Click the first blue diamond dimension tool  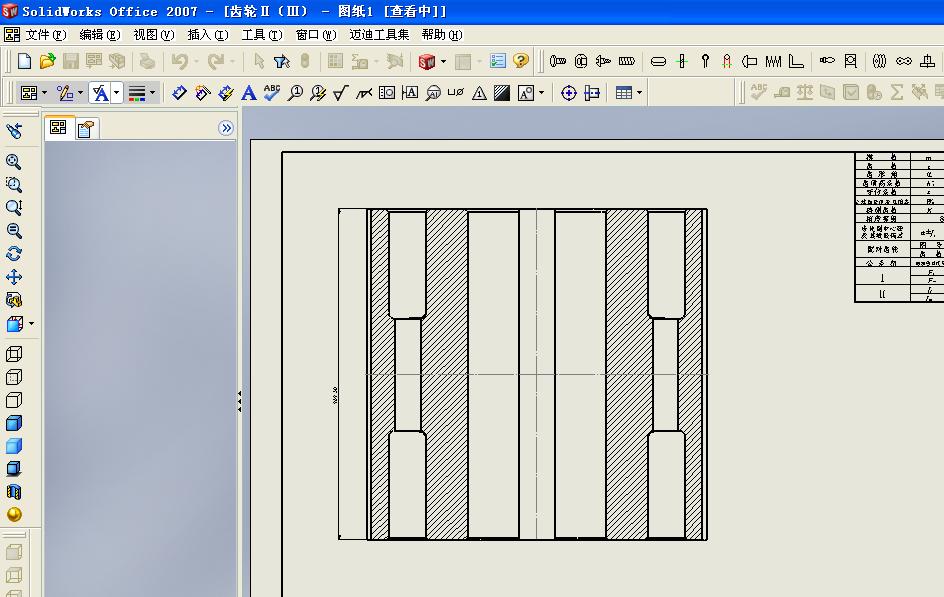(x=179, y=93)
